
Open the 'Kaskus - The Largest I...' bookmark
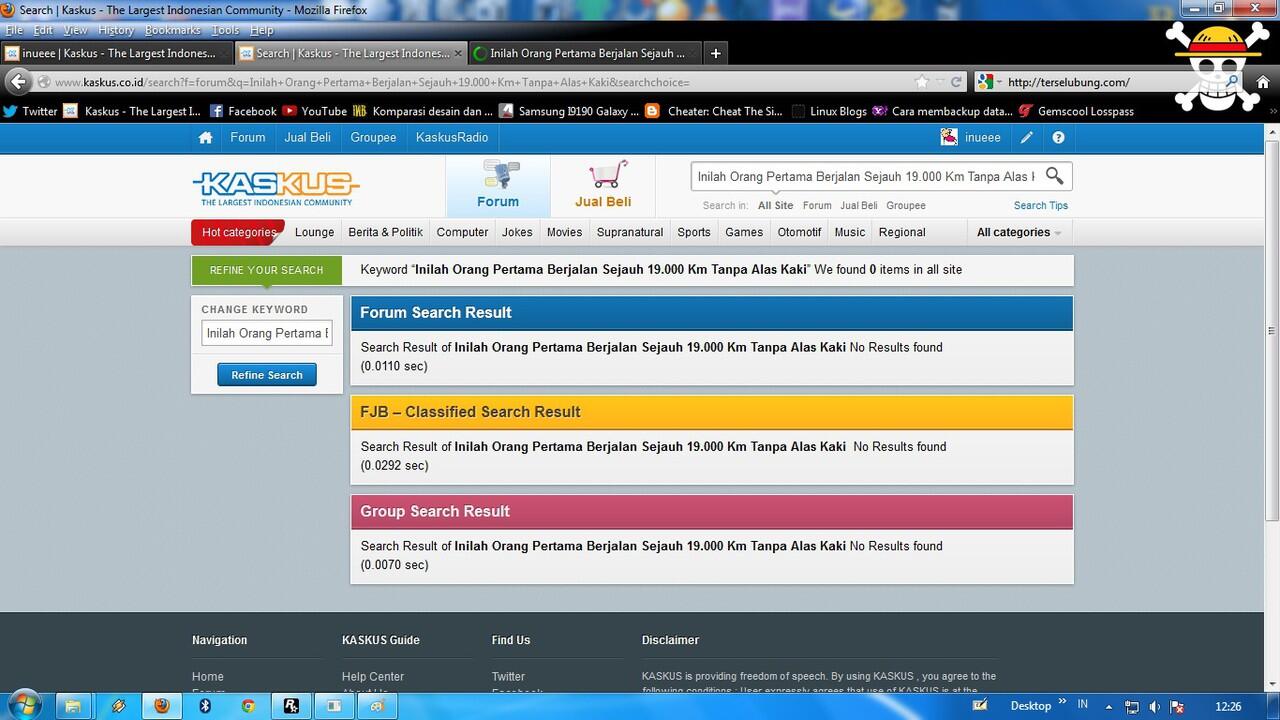tap(132, 111)
